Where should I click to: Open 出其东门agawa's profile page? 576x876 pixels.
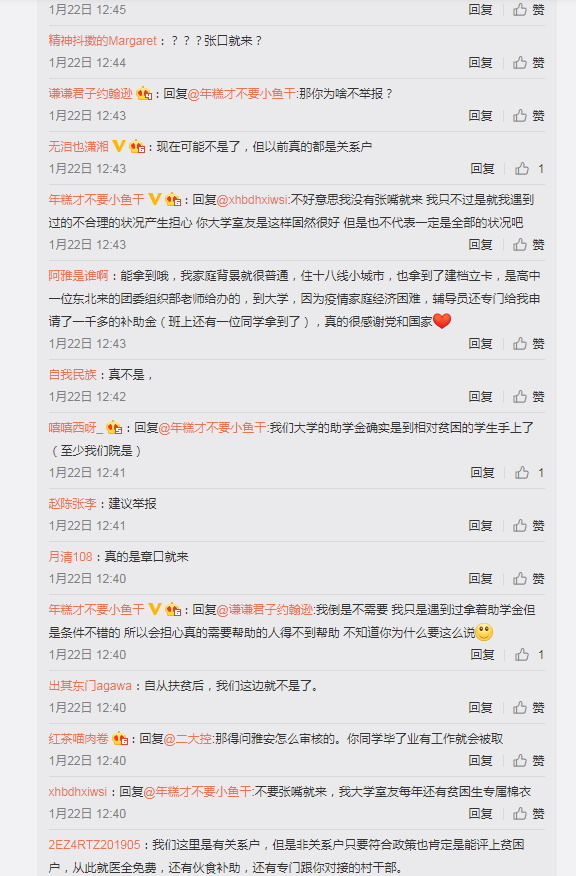[90, 685]
